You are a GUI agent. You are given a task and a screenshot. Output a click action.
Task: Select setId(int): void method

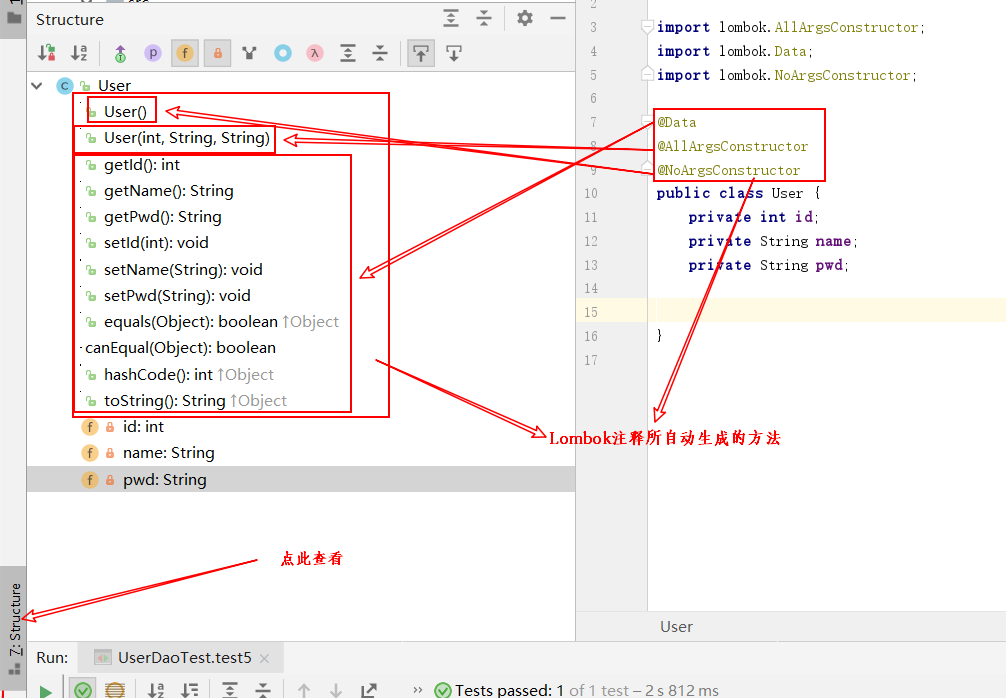(156, 243)
